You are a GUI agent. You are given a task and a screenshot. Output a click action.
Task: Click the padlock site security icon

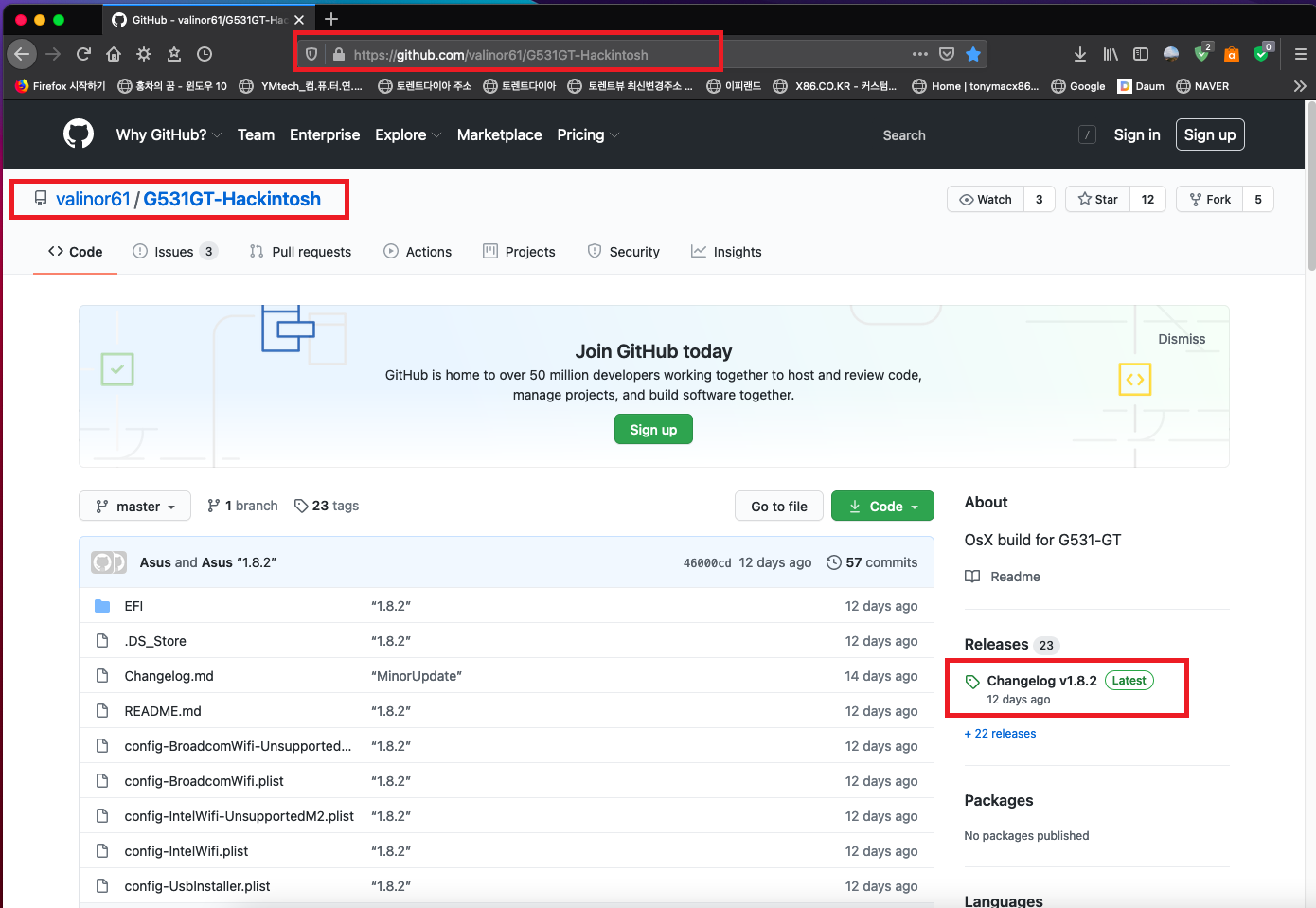(338, 54)
